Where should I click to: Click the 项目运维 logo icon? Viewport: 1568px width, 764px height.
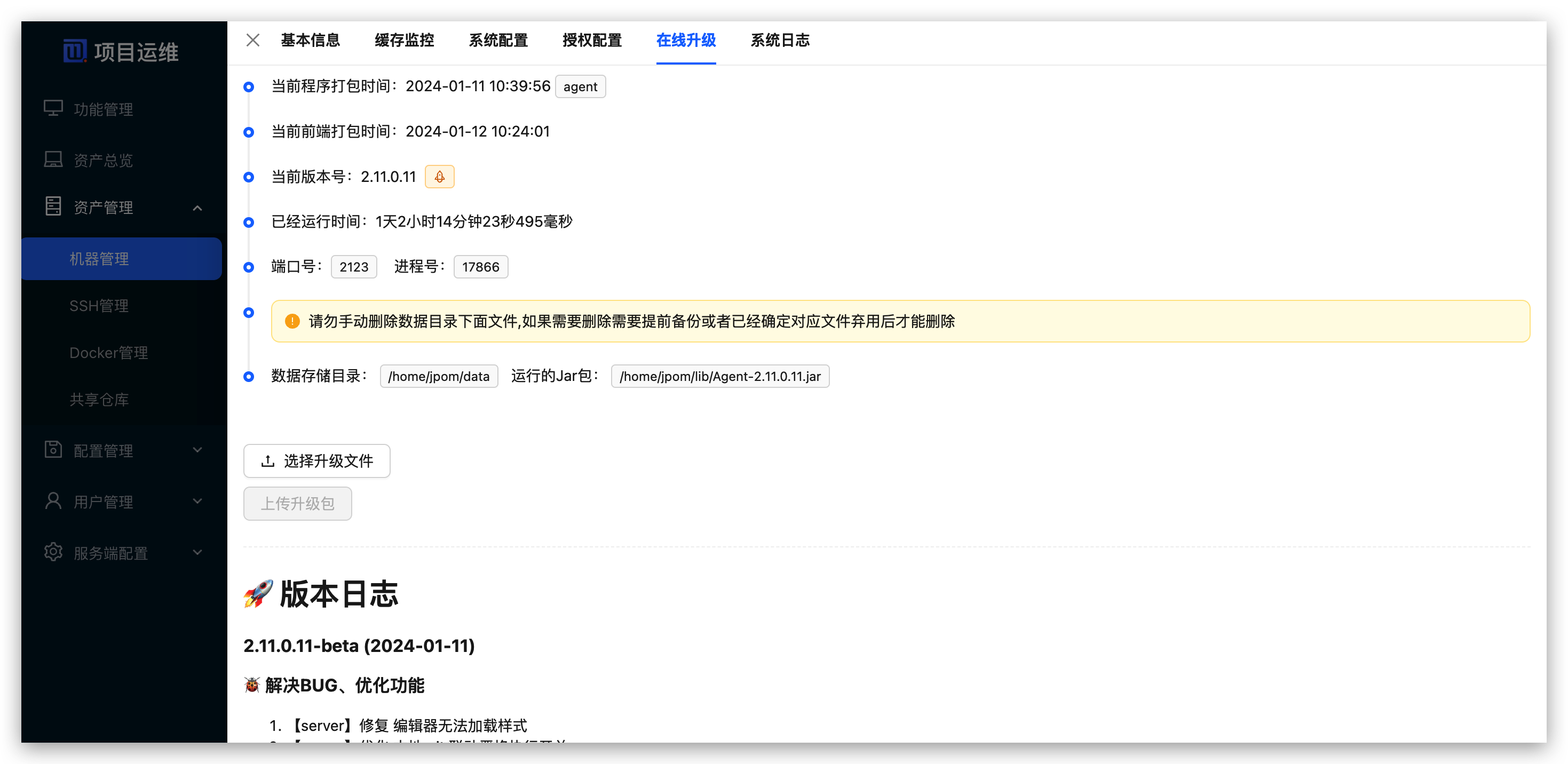75,51
